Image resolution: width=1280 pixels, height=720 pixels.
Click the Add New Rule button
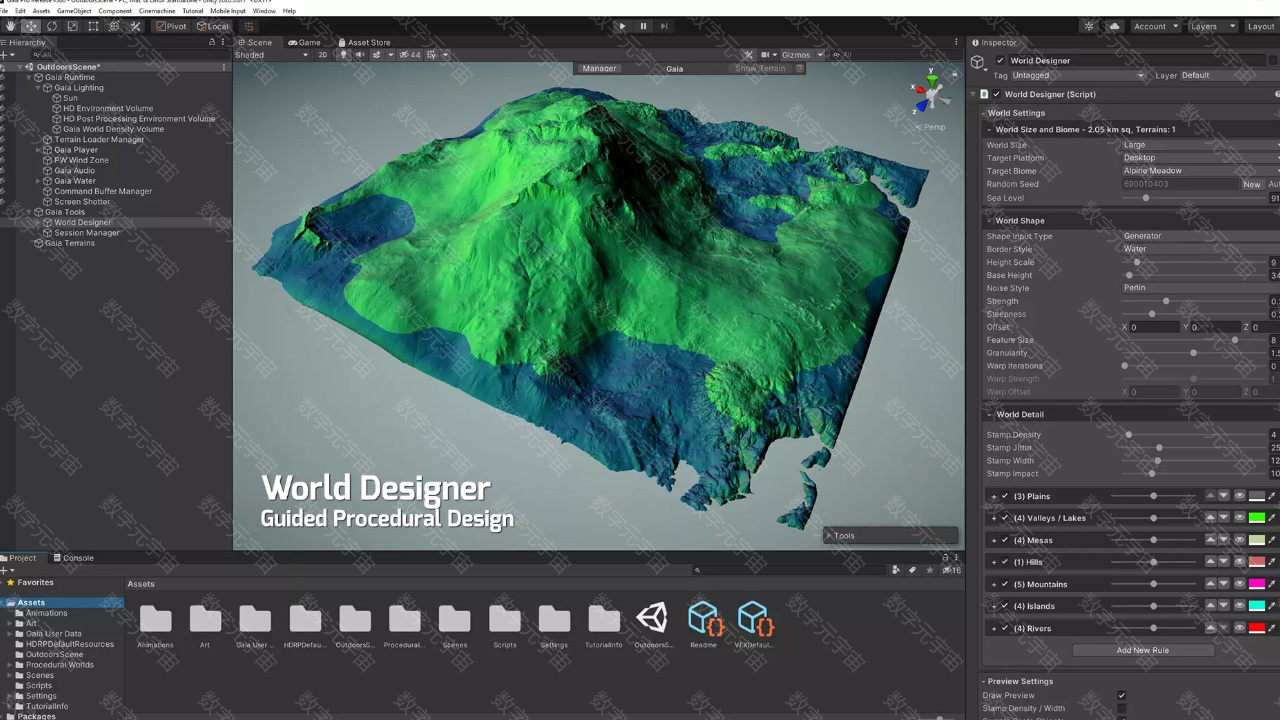(1142, 650)
